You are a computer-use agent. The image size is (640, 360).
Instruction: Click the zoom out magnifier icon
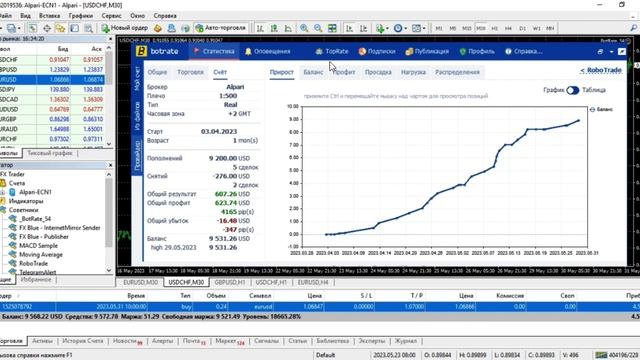coord(318,28)
